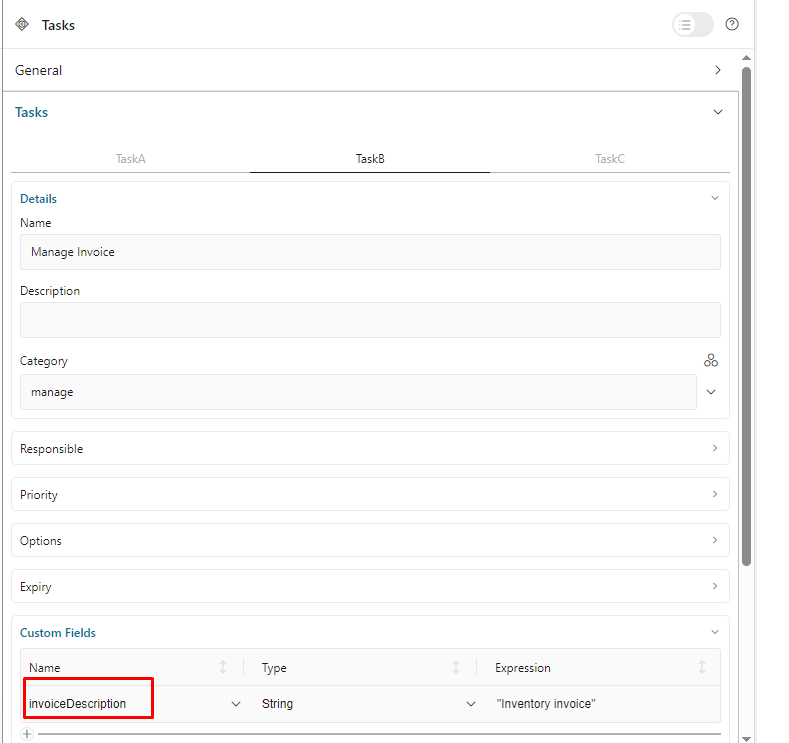Sort custom fields by Type column

tap(456, 668)
